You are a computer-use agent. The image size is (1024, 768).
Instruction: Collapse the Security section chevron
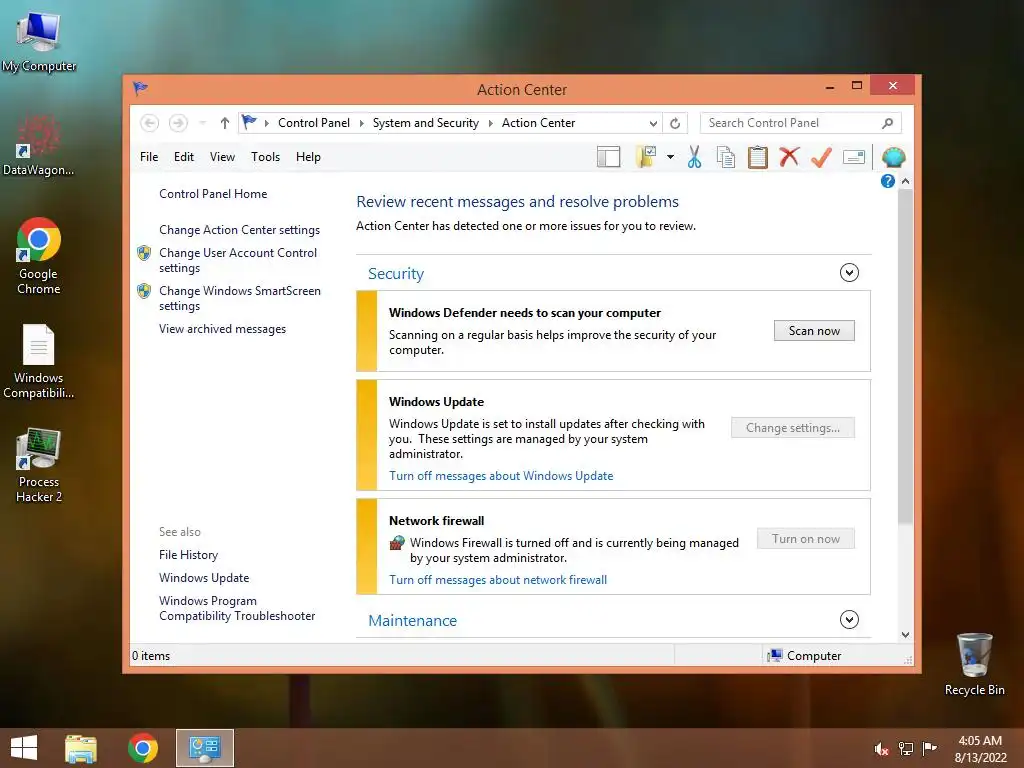pos(849,272)
